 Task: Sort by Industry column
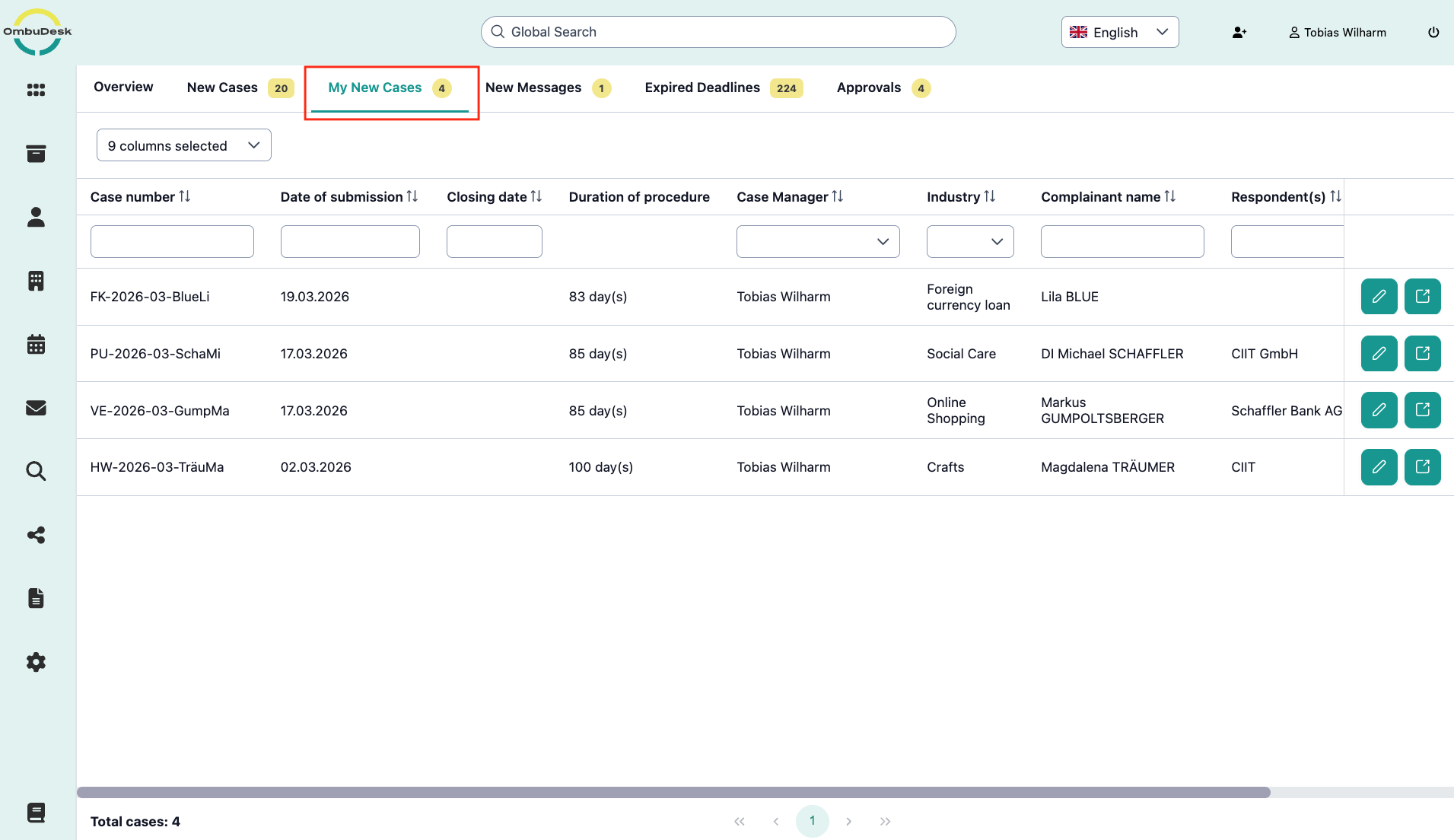point(990,196)
